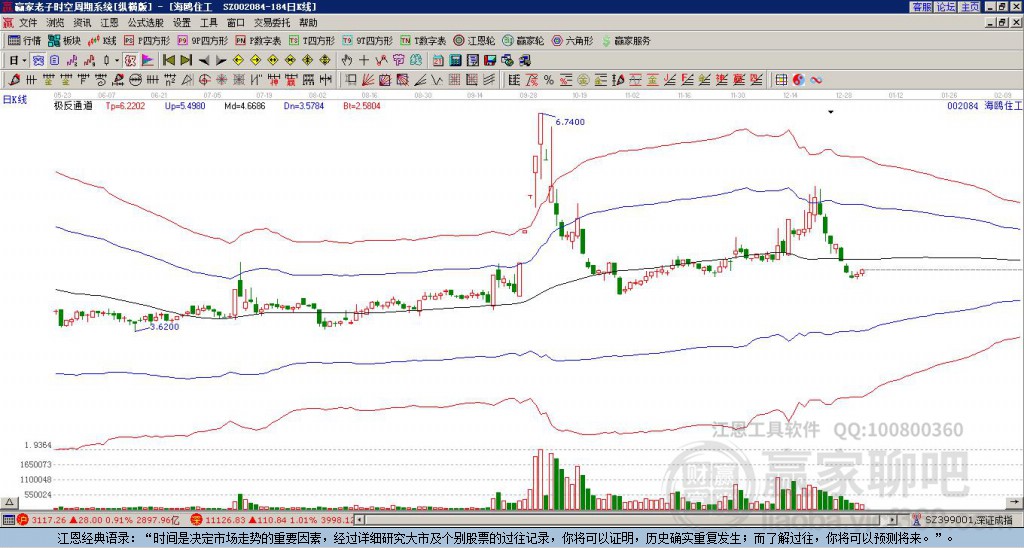This screenshot has height=548, width=1024.
Task: Open the 江恩 menu
Action: click(109, 23)
